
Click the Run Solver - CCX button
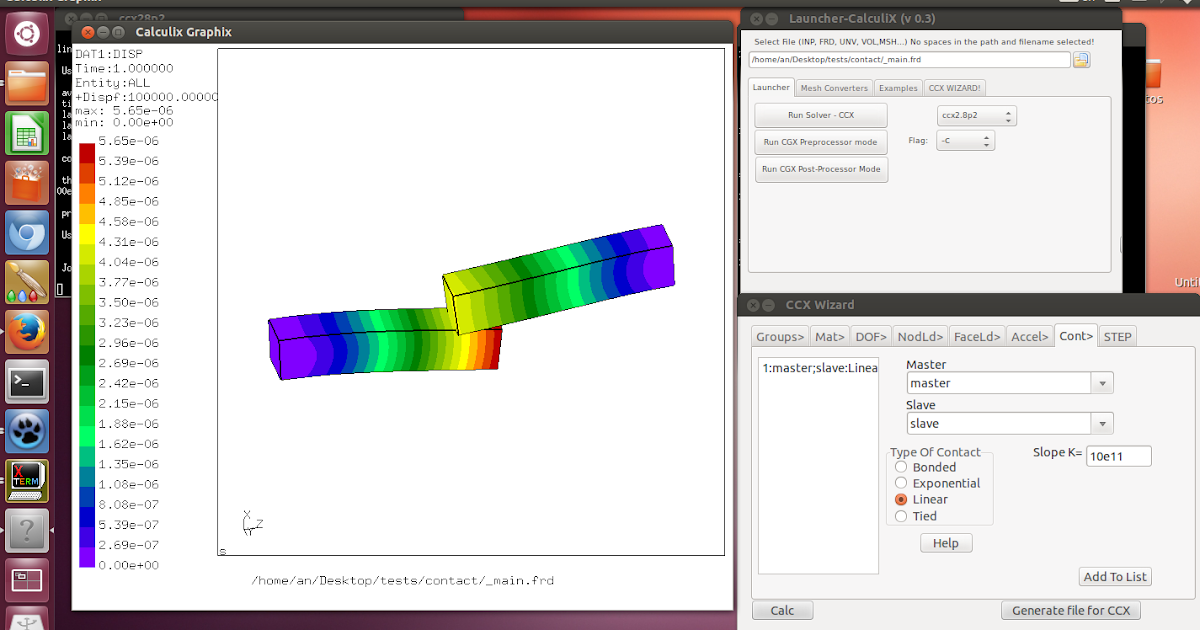[x=820, y=115]
